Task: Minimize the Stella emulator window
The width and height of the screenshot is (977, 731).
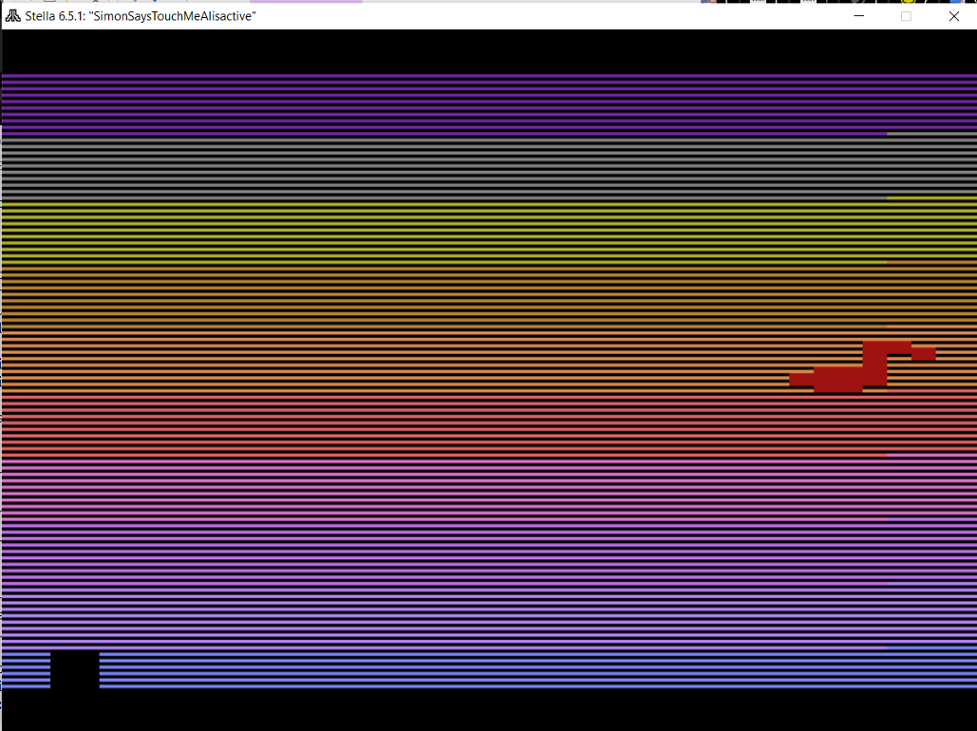Action: click(x=857, y=16)
